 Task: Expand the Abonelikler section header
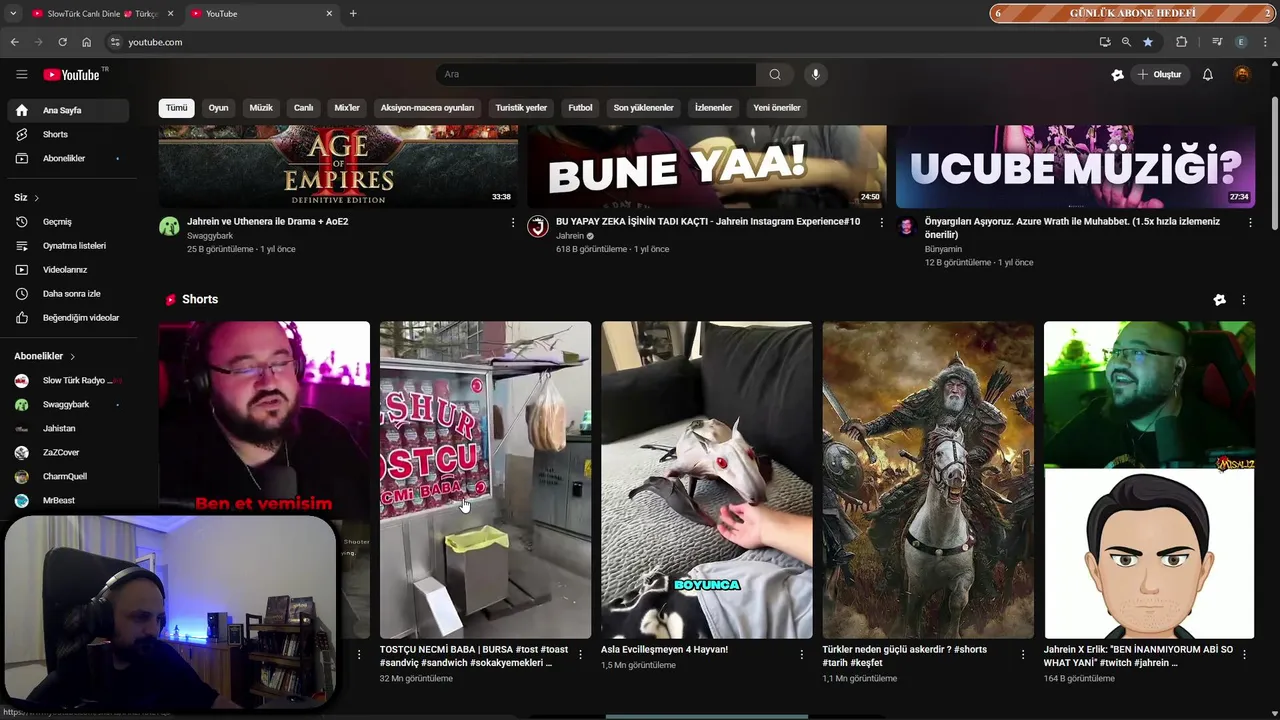pos(44,356)
